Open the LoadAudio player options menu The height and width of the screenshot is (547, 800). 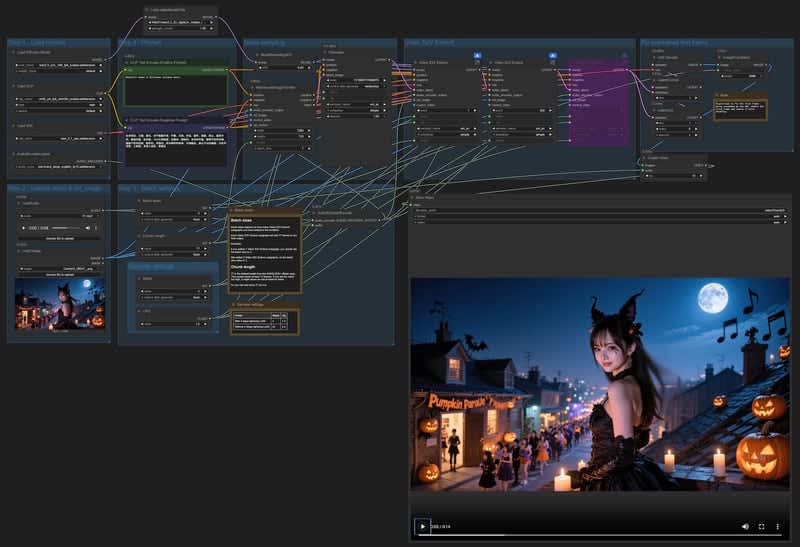tap(98, 228)
